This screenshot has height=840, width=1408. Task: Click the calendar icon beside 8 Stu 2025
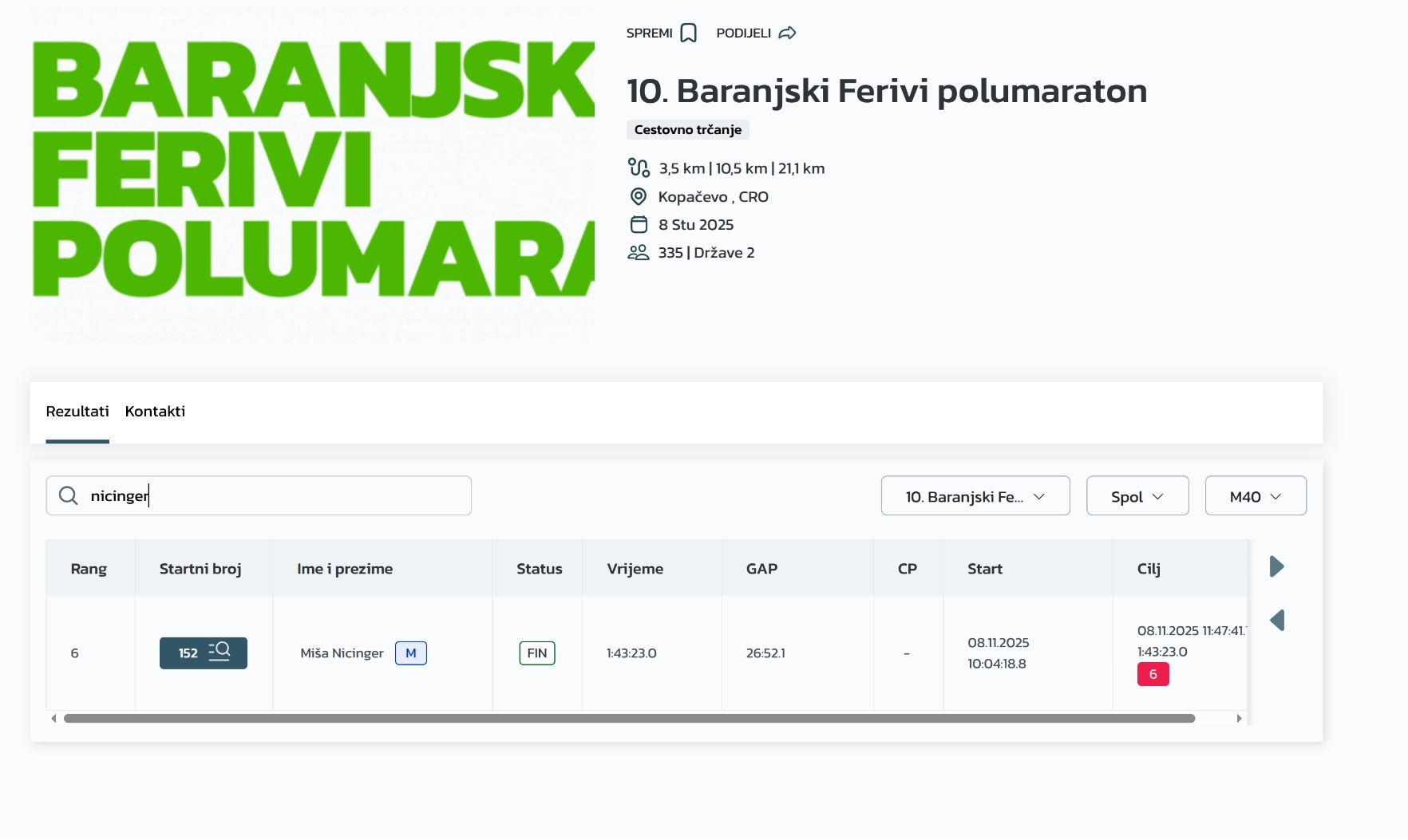click(639, 225)
